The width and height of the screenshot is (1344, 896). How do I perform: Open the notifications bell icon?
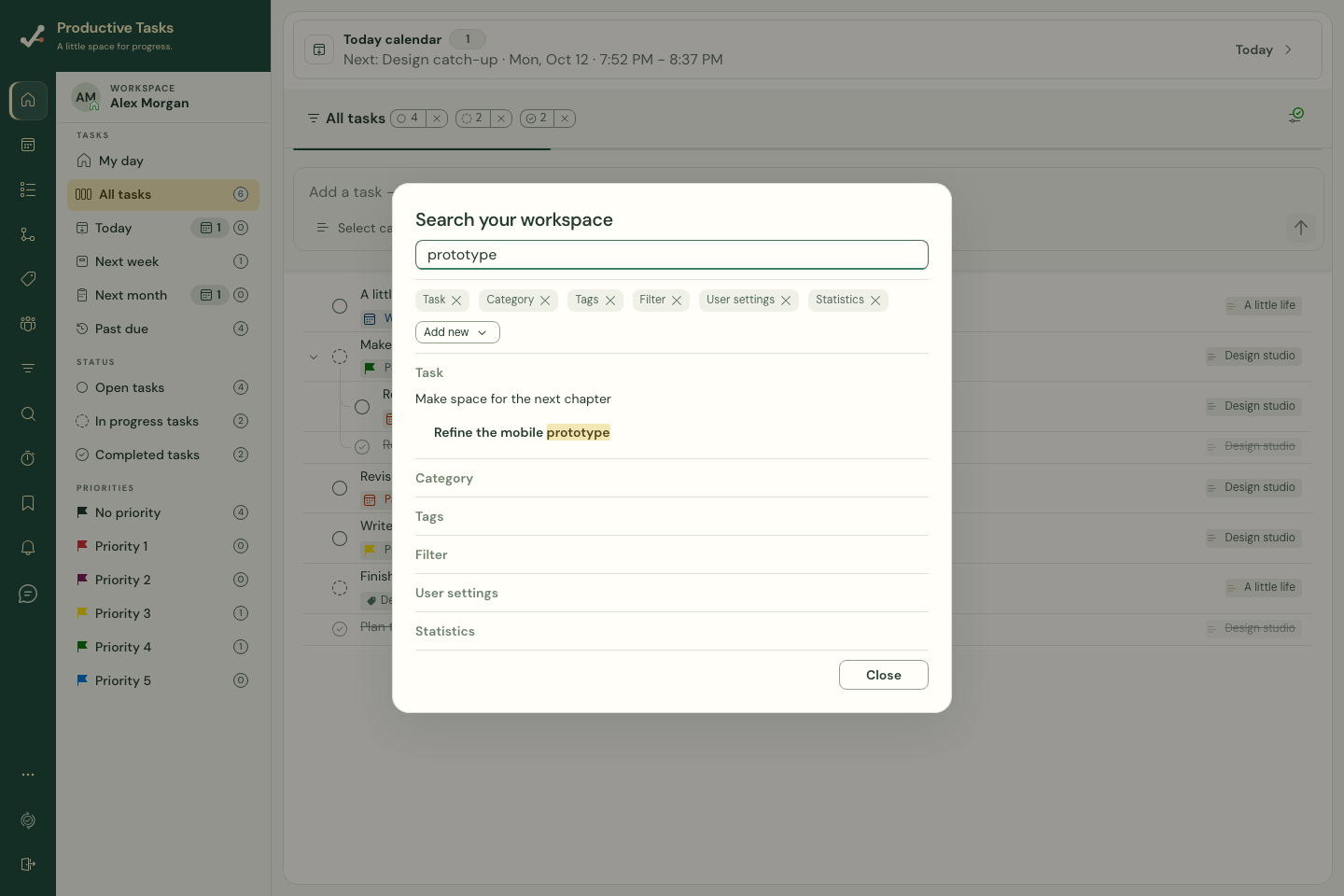[28, 548]
